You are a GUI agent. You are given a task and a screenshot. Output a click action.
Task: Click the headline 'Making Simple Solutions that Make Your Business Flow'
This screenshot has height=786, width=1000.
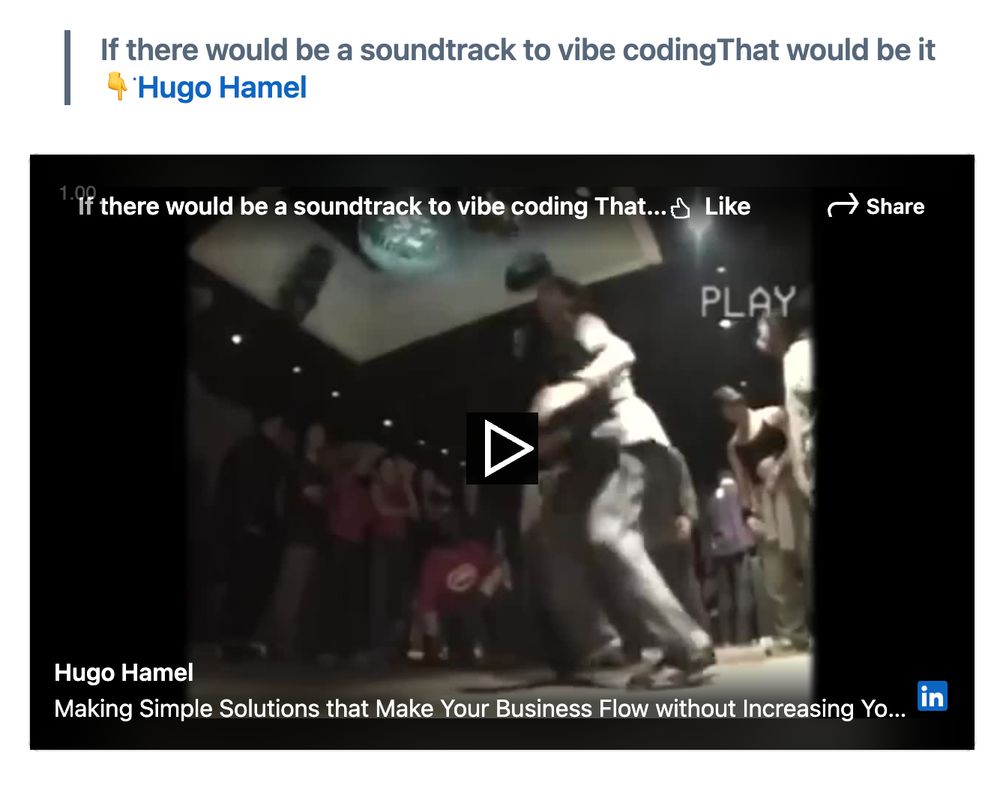(480, 709)
